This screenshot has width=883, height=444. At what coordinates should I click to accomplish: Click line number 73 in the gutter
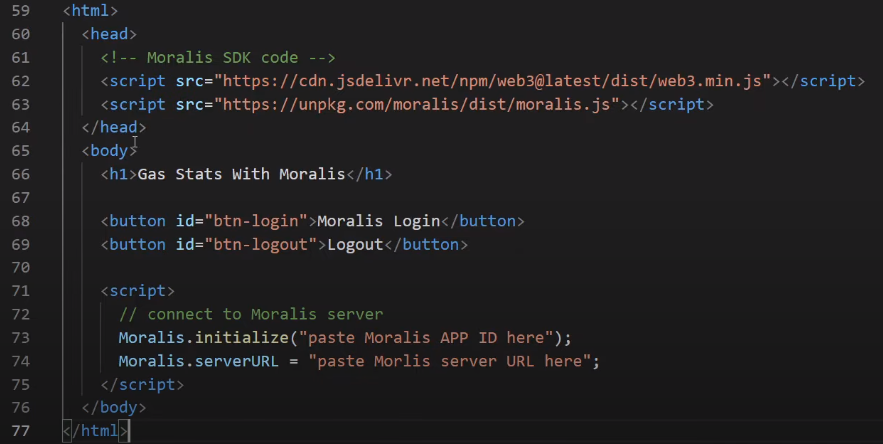(x=20, y=338)
